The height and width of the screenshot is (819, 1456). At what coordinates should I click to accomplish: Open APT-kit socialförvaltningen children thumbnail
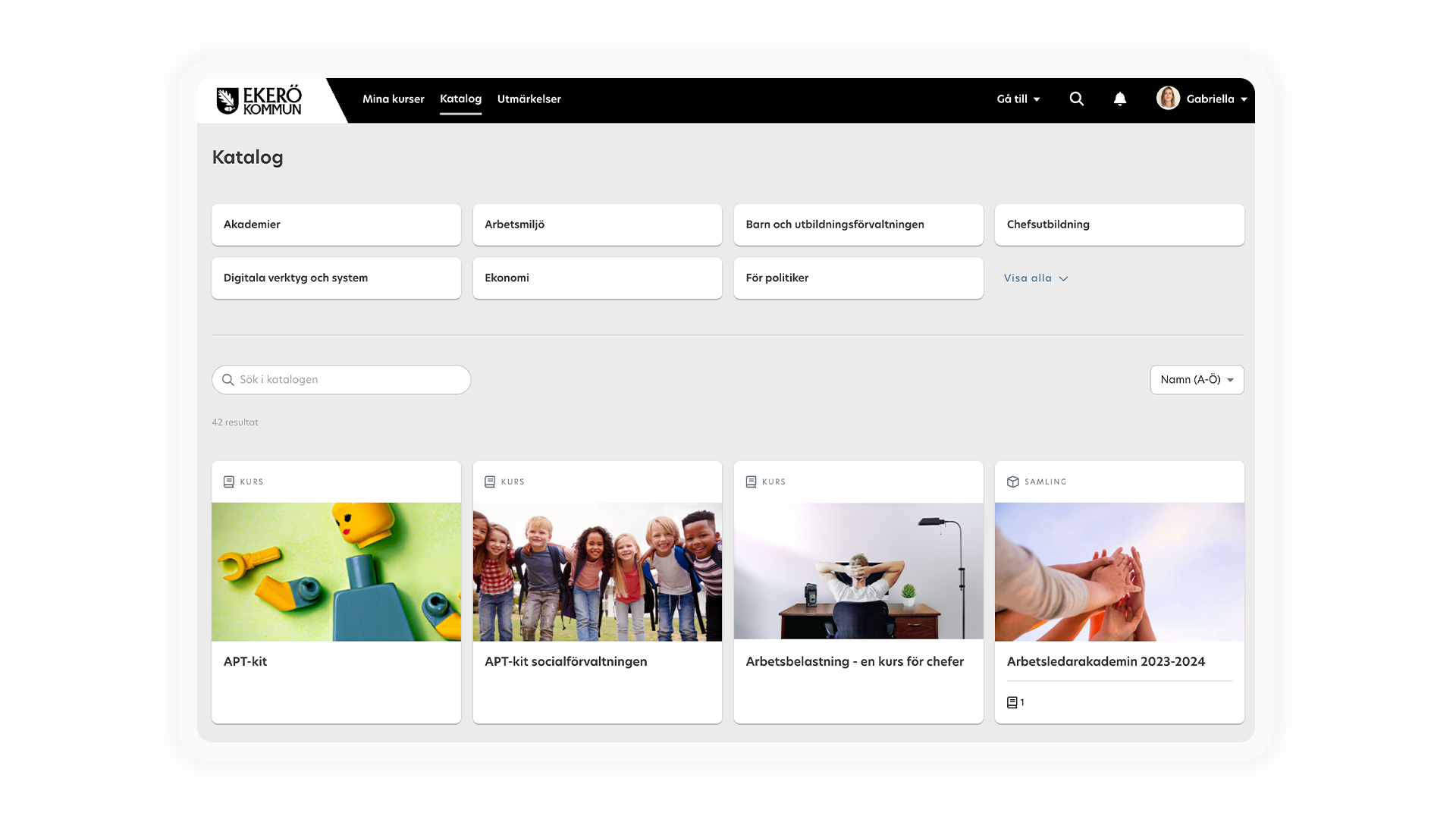point(597,572)
